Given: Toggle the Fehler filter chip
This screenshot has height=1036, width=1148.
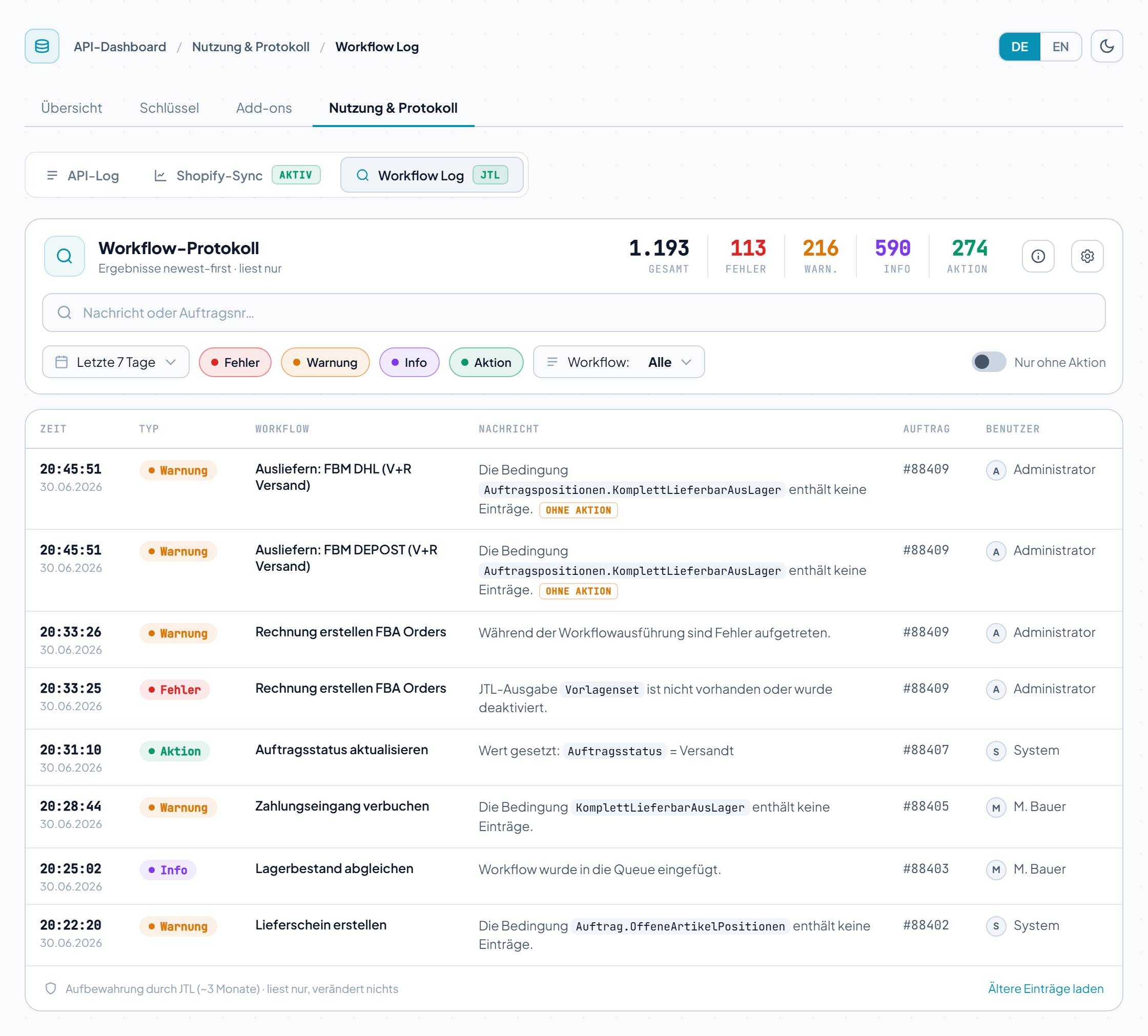Looking at the screenshot, I should (x=235, y=362).
